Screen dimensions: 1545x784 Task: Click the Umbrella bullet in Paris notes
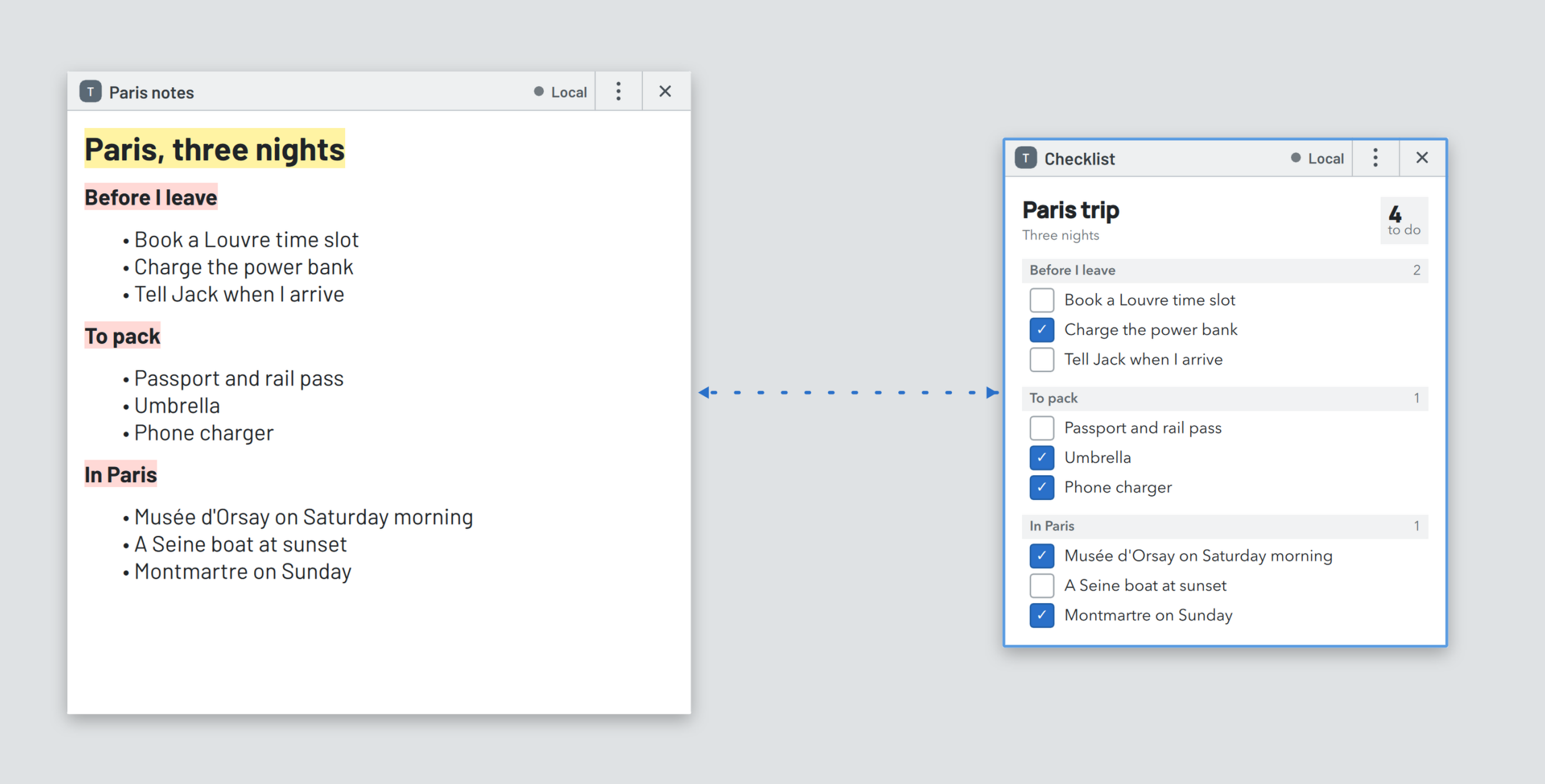click(x=177, y=406)
